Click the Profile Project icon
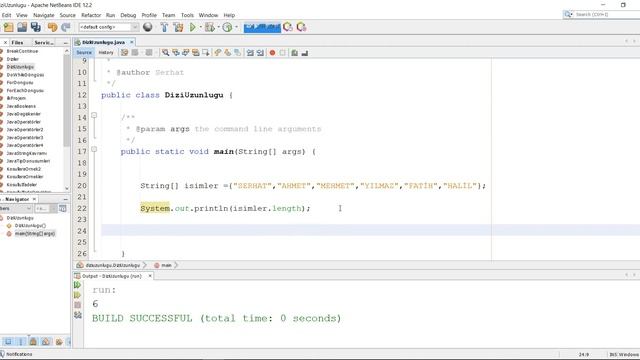Image resolution: width=640 pixels, height=360 pixels. tap(227, 27)
